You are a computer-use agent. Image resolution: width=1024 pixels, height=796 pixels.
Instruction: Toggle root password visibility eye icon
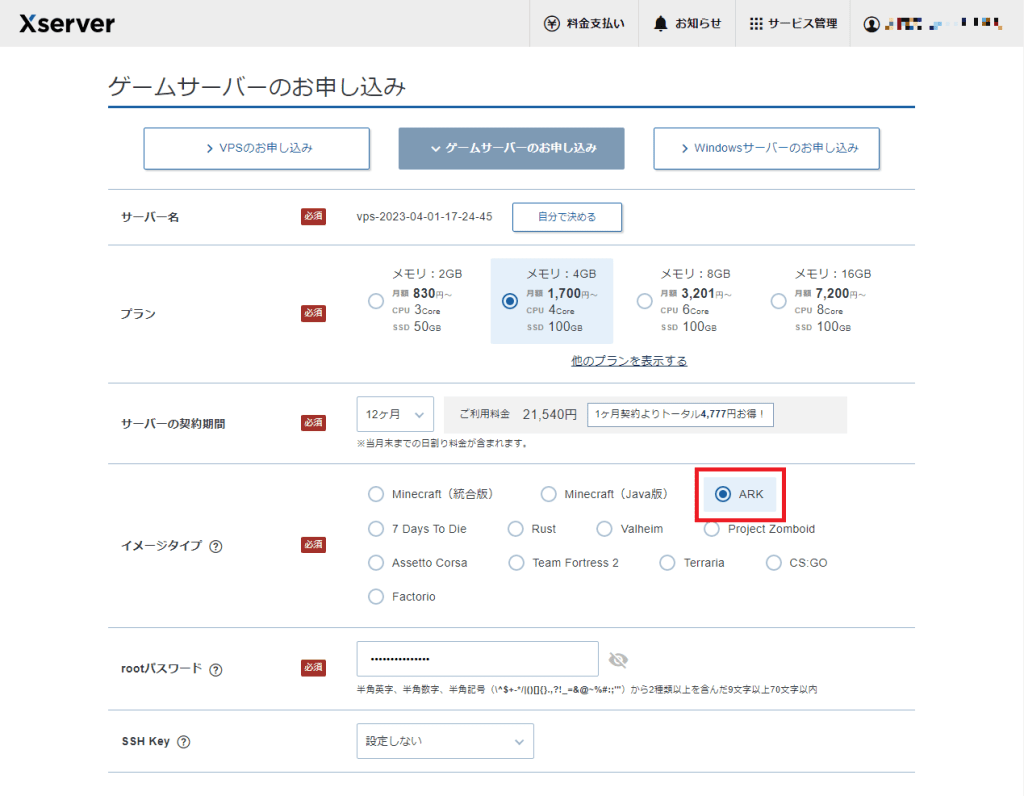(618, 660)
